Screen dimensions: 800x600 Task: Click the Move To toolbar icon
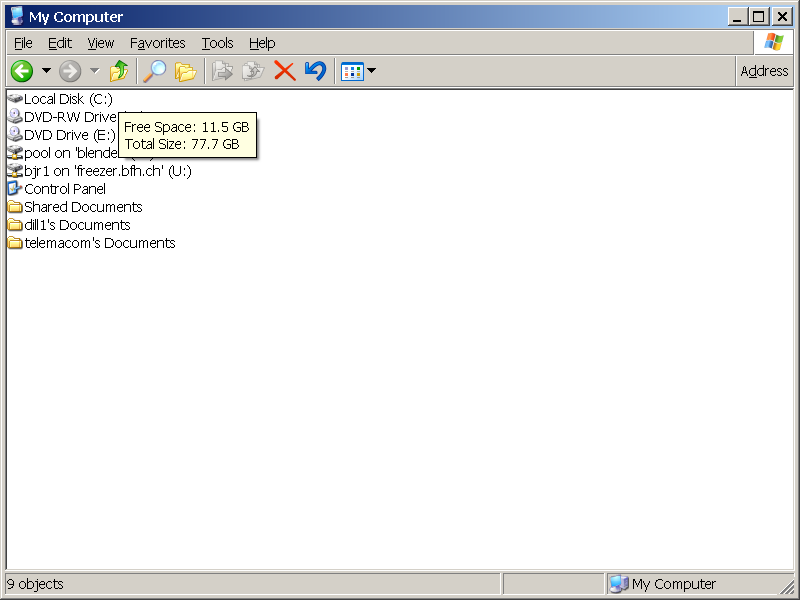(222, 71)
